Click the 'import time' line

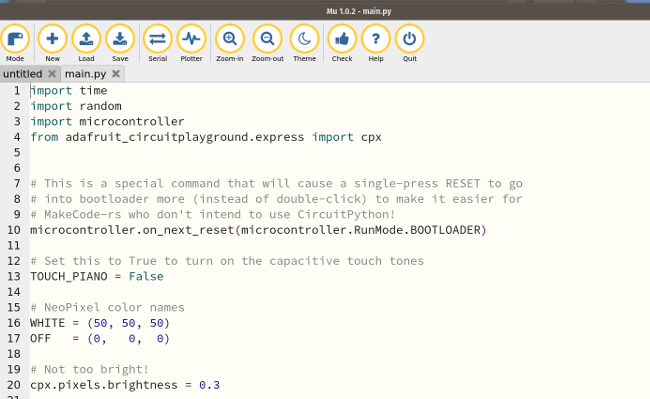coord(69,90)
